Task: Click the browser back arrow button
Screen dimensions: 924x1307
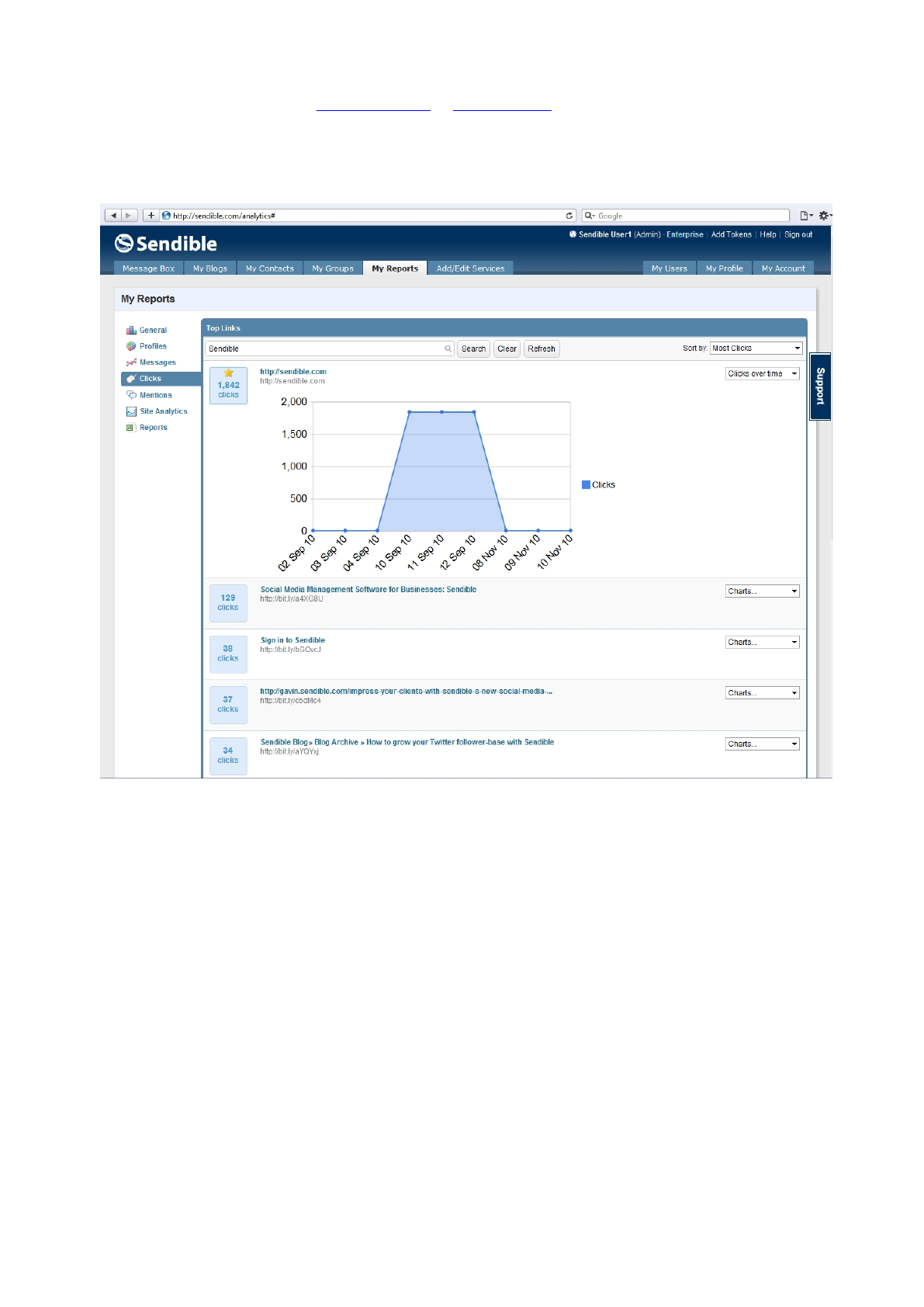Action: pos(113,216)
